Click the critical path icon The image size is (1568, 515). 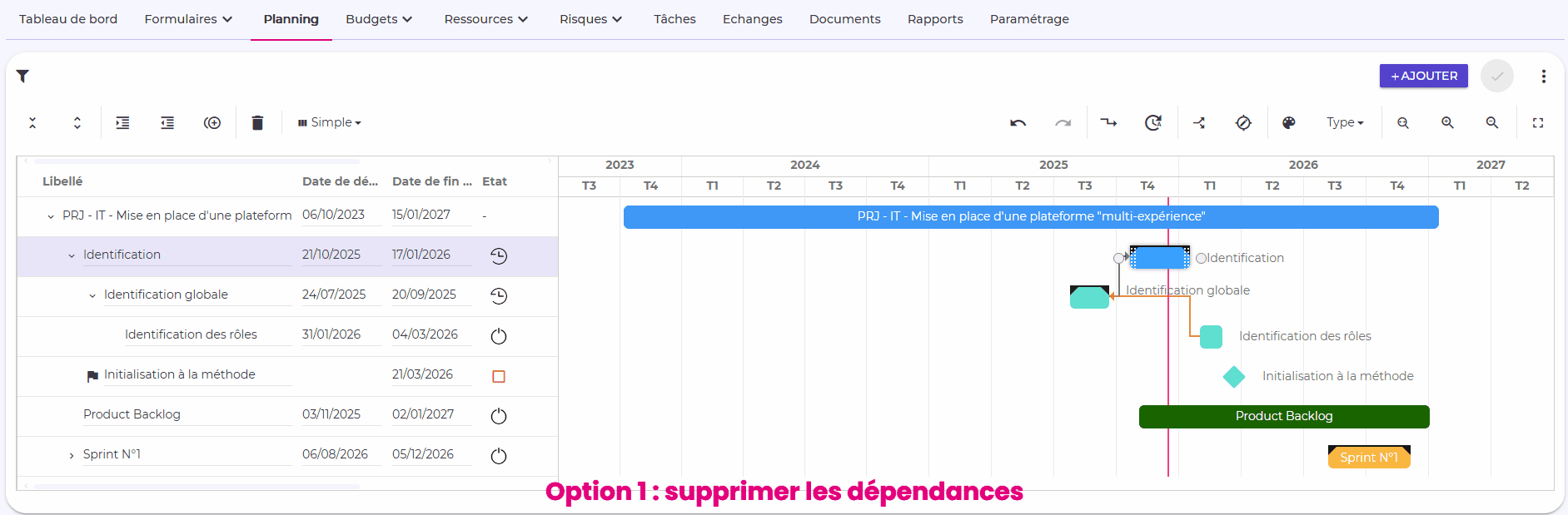(1198, 123)
